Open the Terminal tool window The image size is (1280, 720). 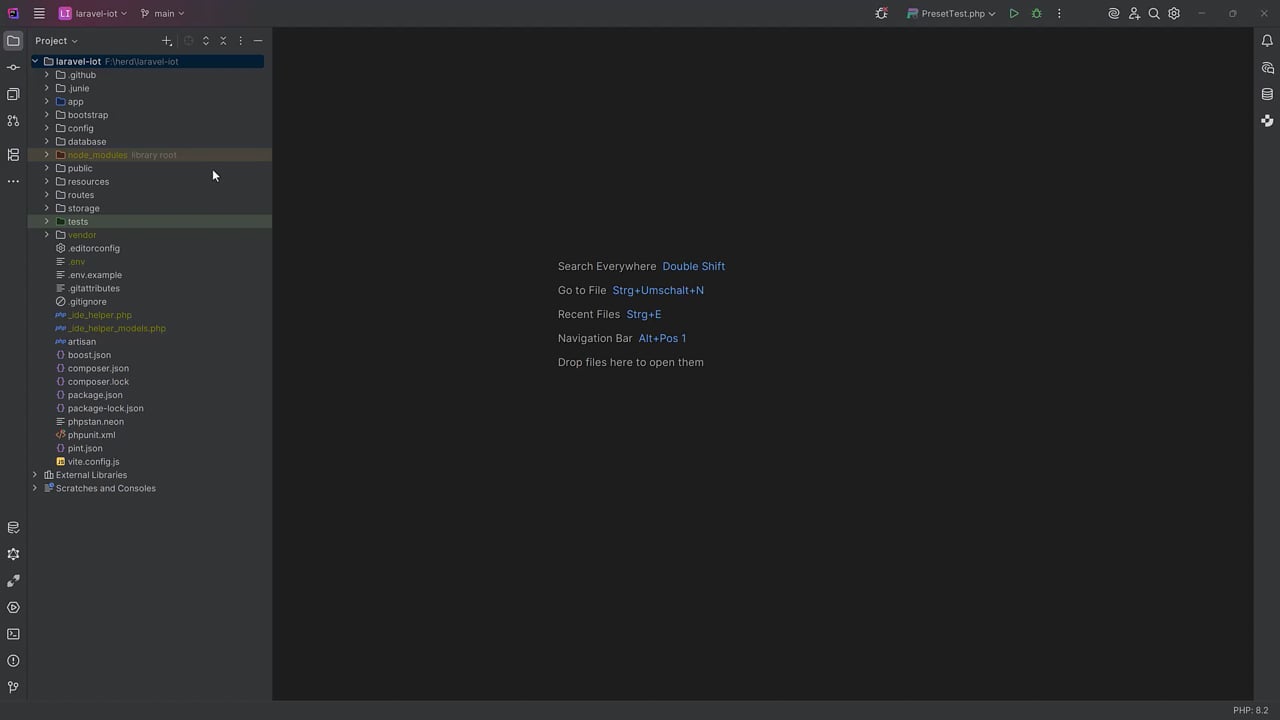(x=13, y=634)
